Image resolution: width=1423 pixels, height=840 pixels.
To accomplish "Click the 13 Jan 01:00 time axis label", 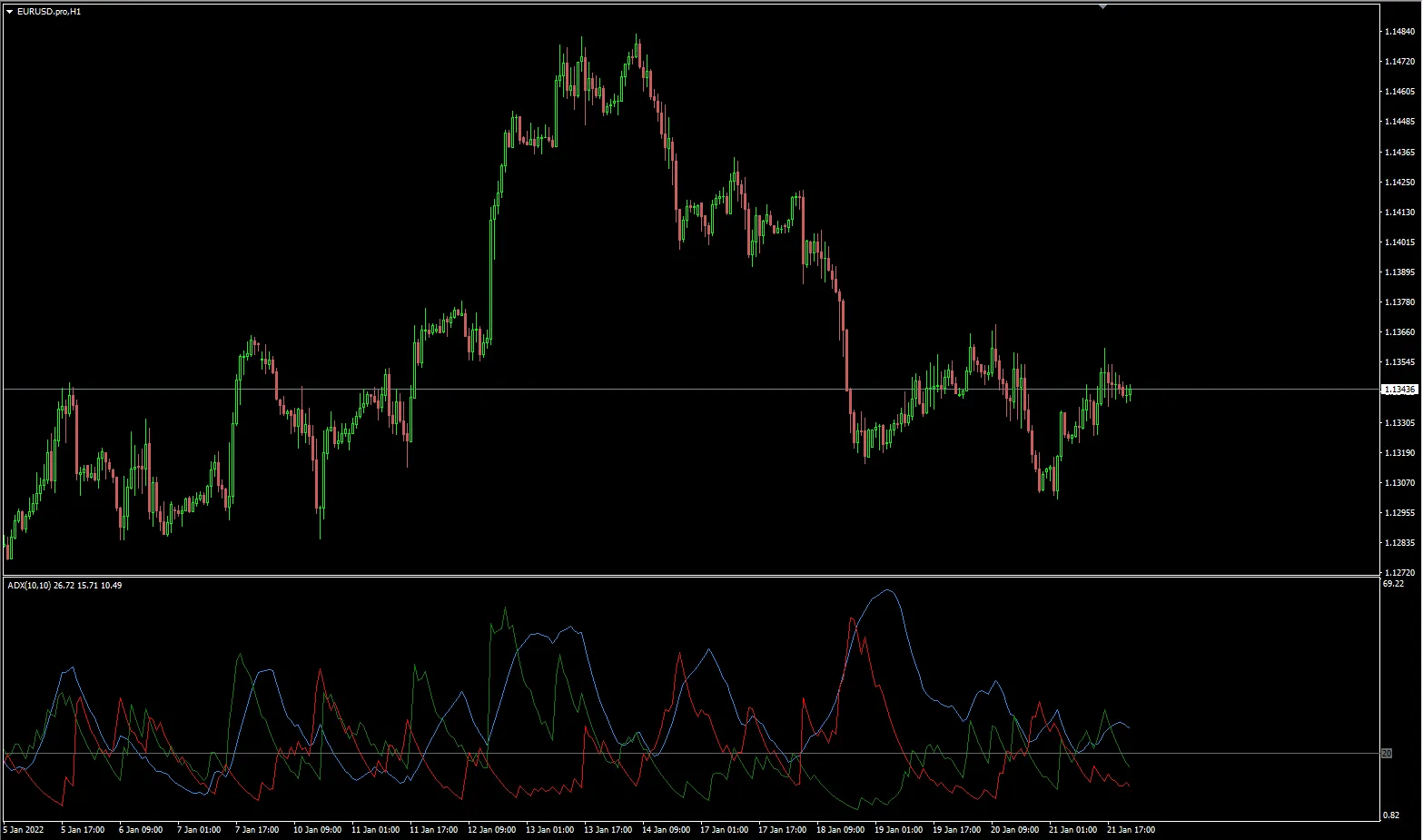I will (x=551, y=829).
